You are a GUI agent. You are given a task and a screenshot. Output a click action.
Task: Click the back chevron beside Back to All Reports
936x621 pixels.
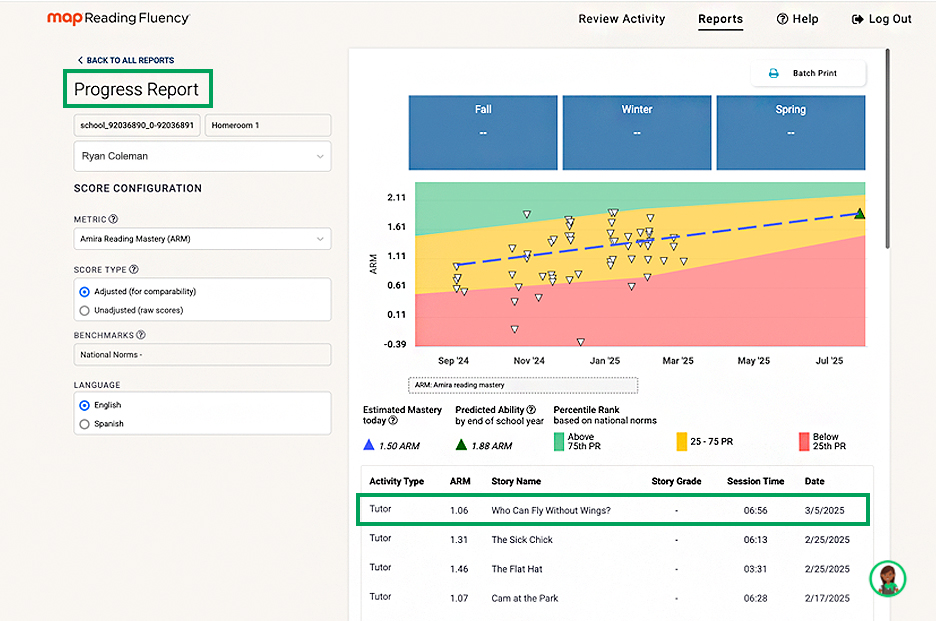click(x=80, y=60)
